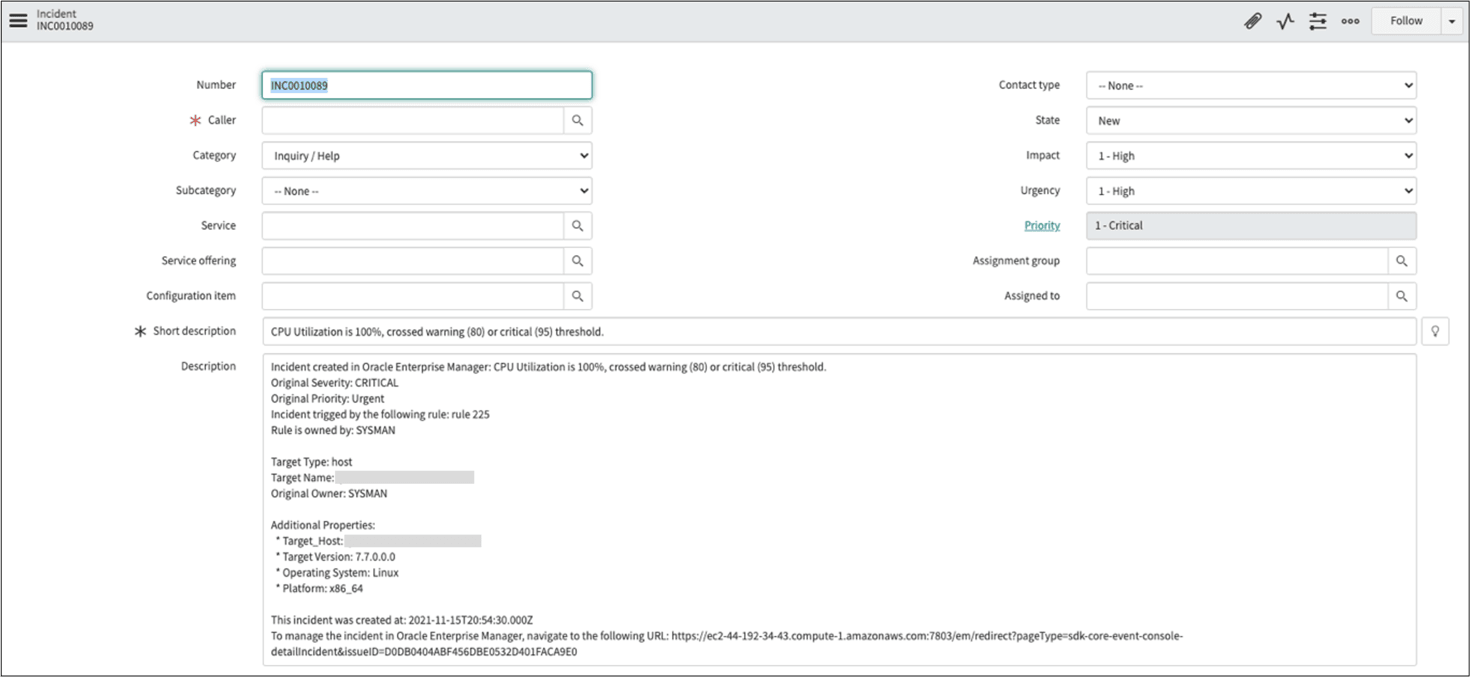Open the Assignment group lookup icon
The width and height of the screenshot is (1471, 679).
(x=1401, y=260)
